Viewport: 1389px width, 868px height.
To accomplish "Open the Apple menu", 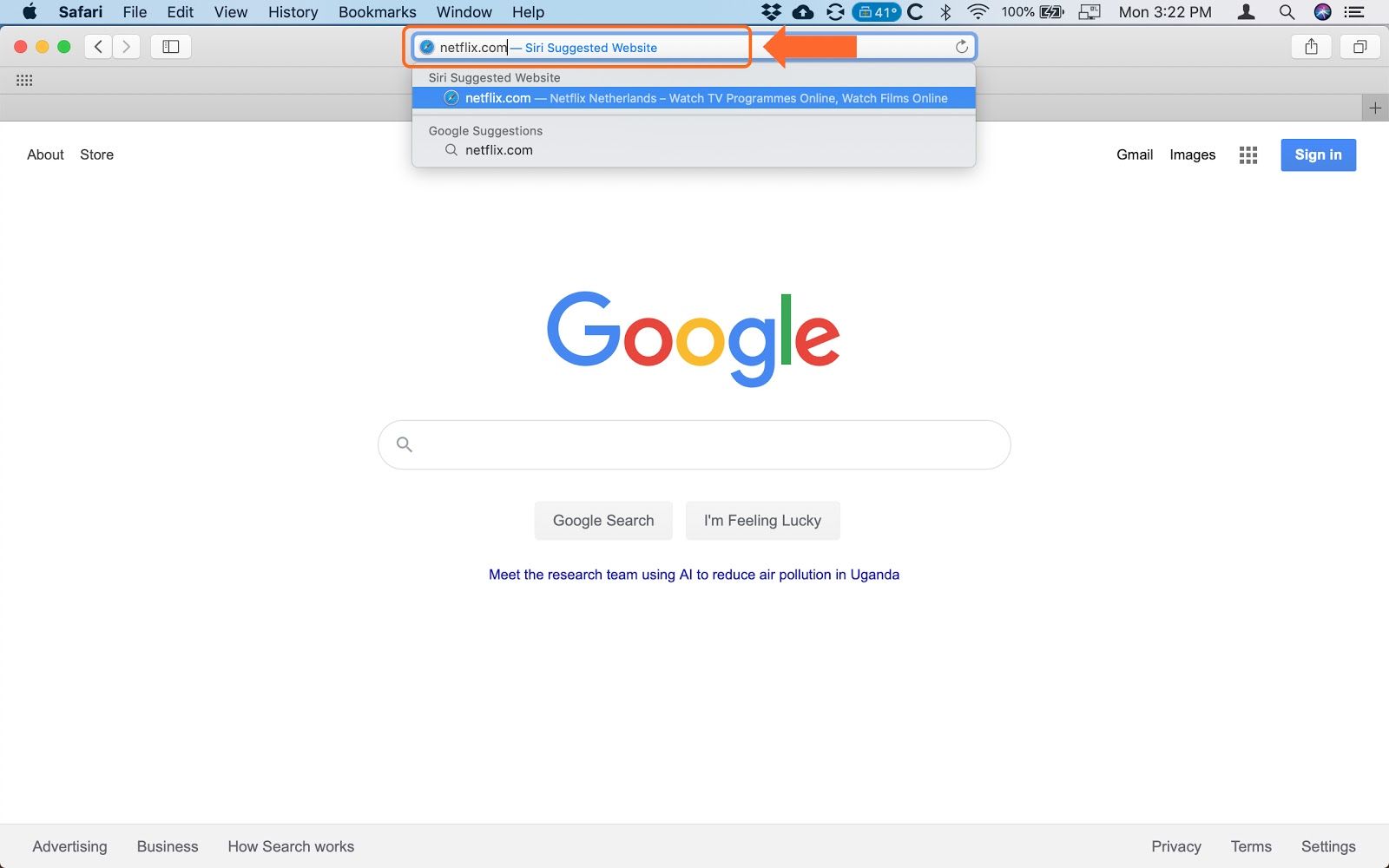I will (x=30, y=12).
